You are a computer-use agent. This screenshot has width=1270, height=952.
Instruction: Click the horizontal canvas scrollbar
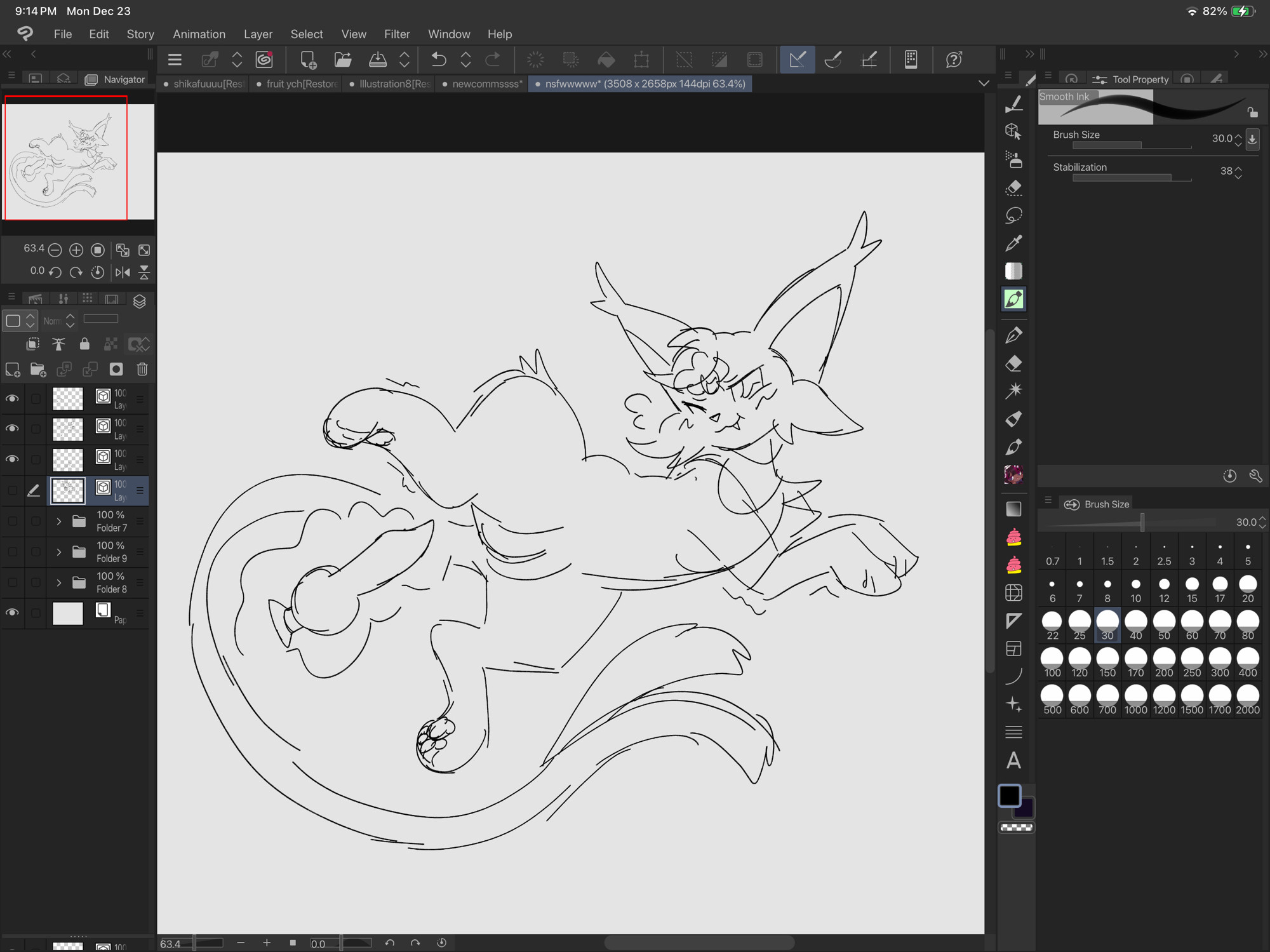698,942
